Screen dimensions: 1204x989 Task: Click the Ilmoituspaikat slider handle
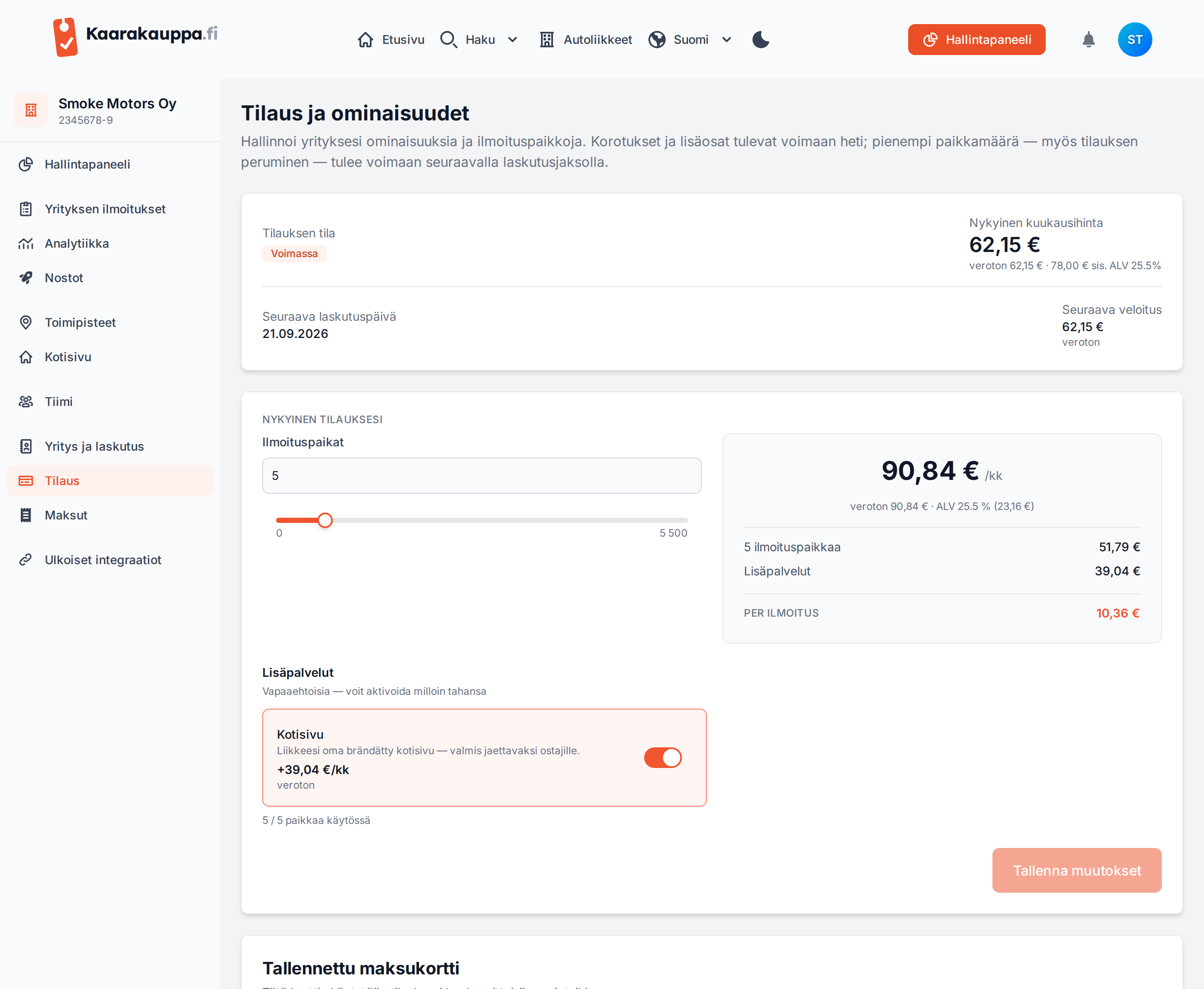(x=325, y=520)
